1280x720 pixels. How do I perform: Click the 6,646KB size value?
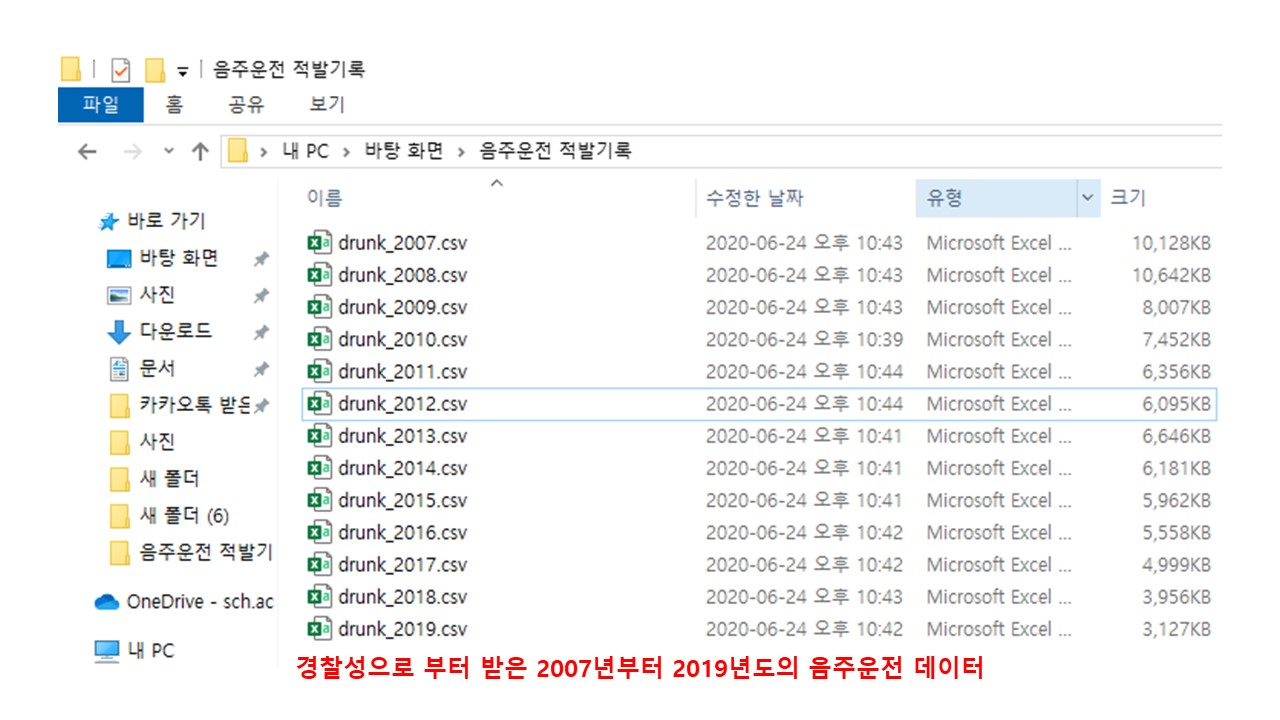pyautogui.click(x=1177, y=436)
